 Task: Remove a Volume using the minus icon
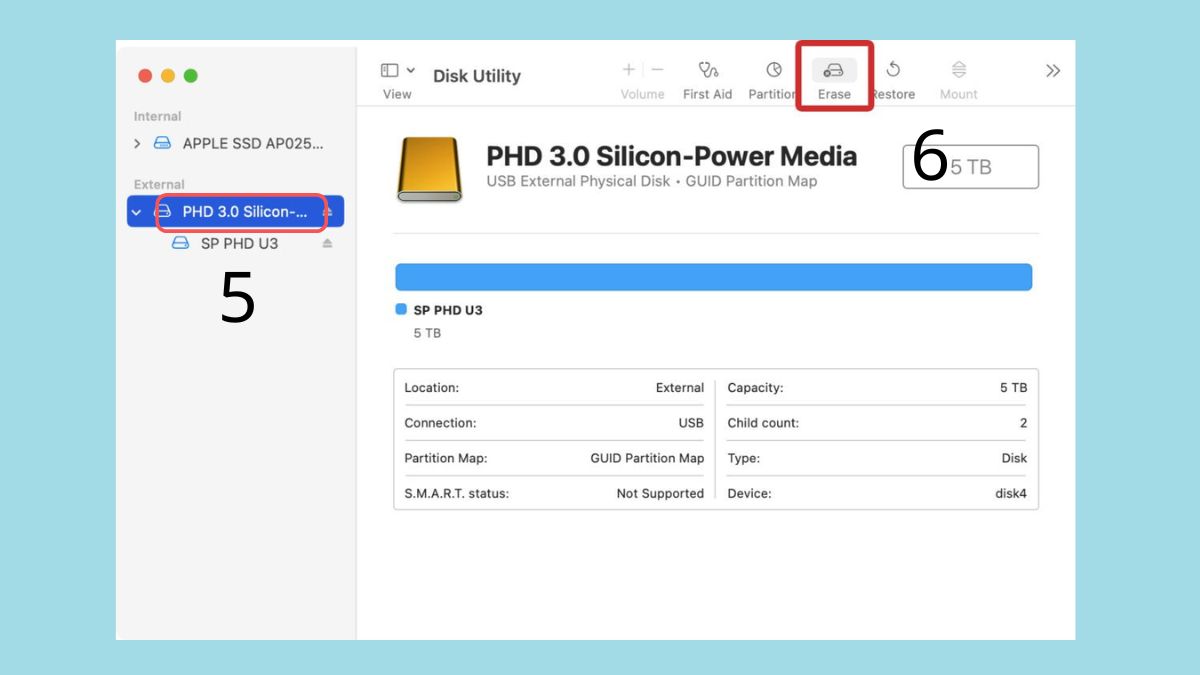656,70
